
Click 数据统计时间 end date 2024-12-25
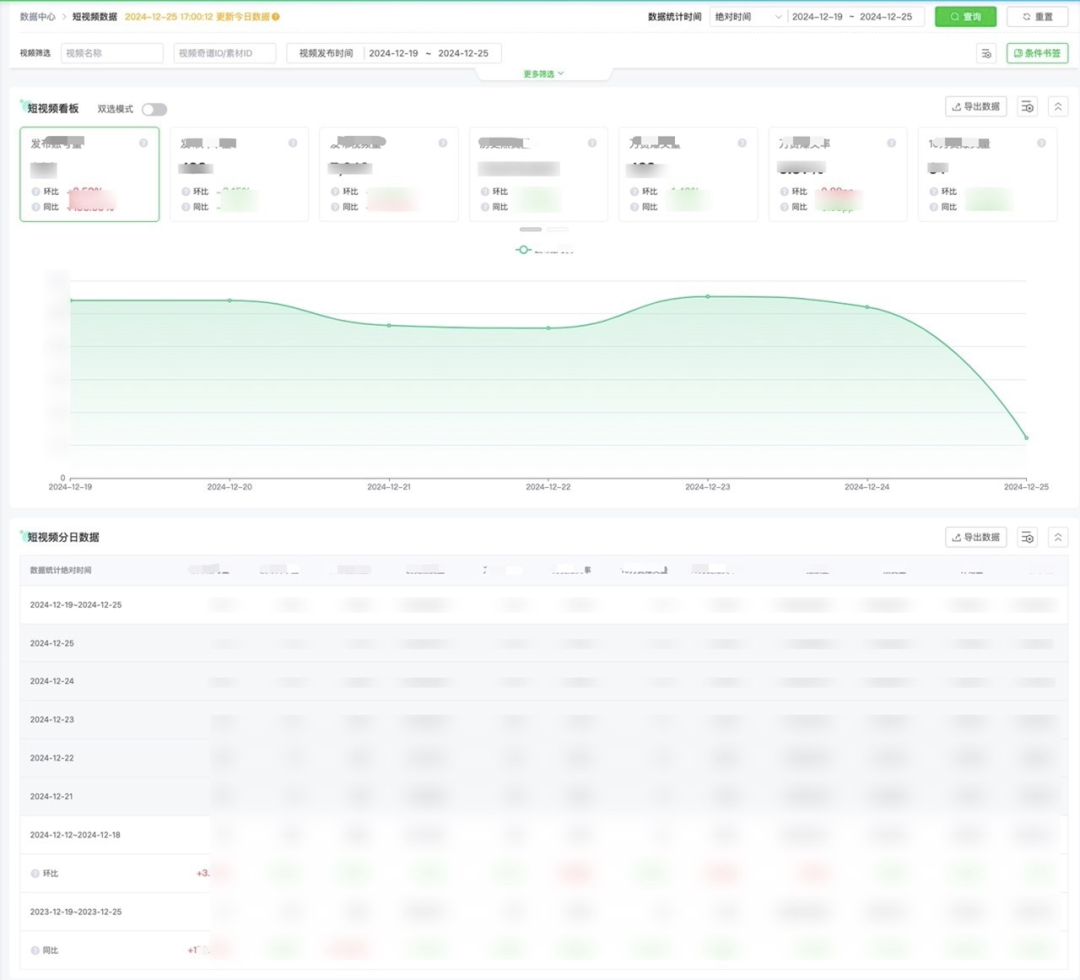(886, 17)
